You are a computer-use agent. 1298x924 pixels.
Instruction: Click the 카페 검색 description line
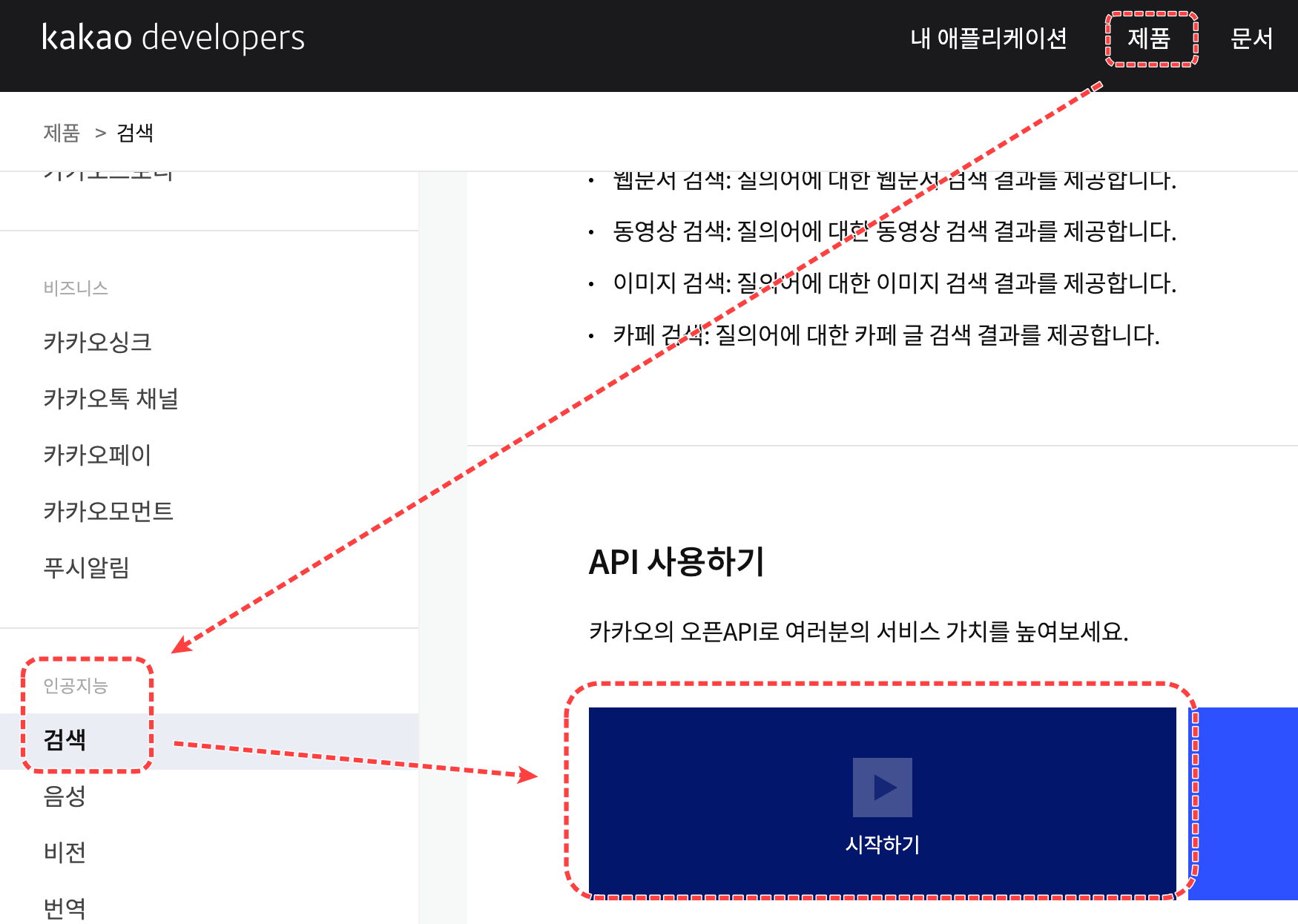[886, 335]
